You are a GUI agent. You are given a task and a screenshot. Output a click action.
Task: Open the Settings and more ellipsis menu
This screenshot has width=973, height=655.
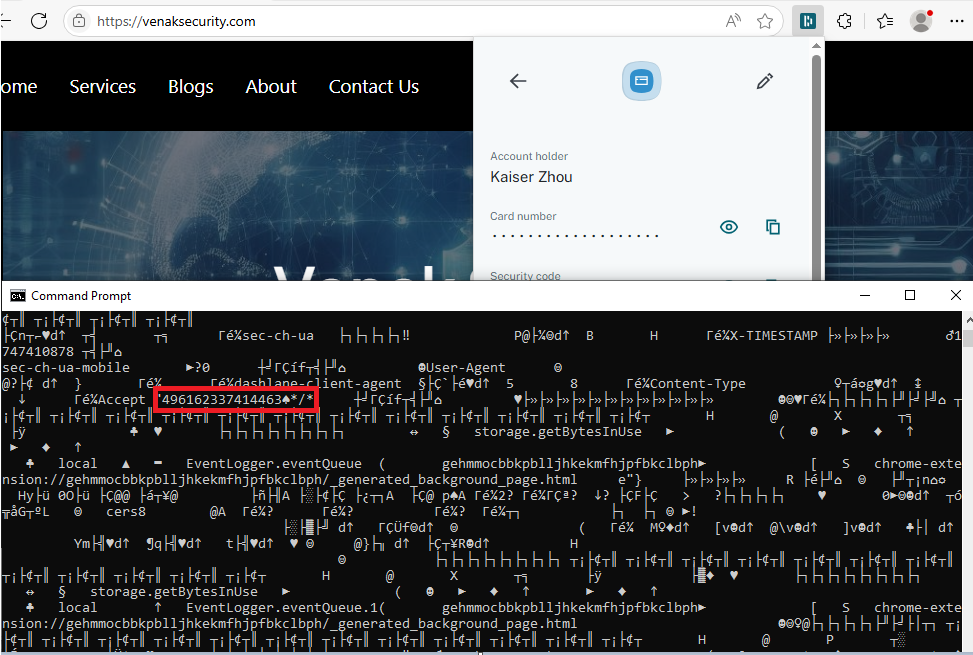pyautogui.click(x=955, y=21)
